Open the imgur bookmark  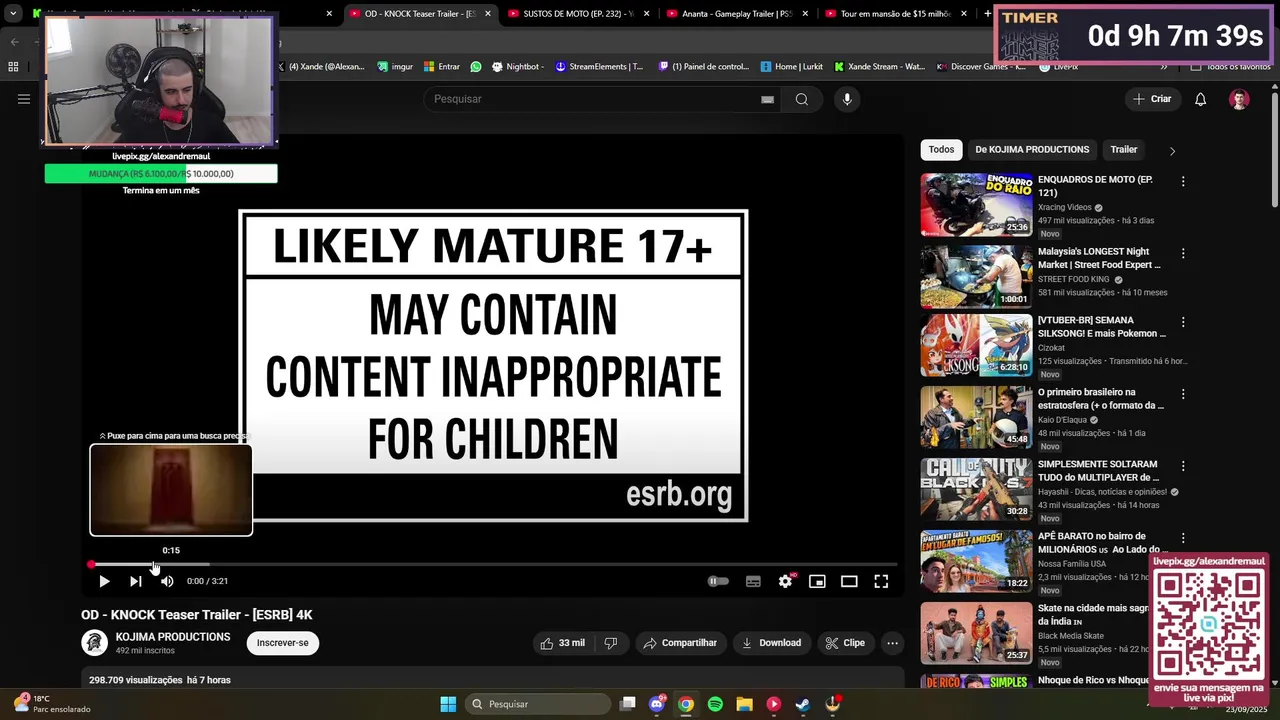395,67
